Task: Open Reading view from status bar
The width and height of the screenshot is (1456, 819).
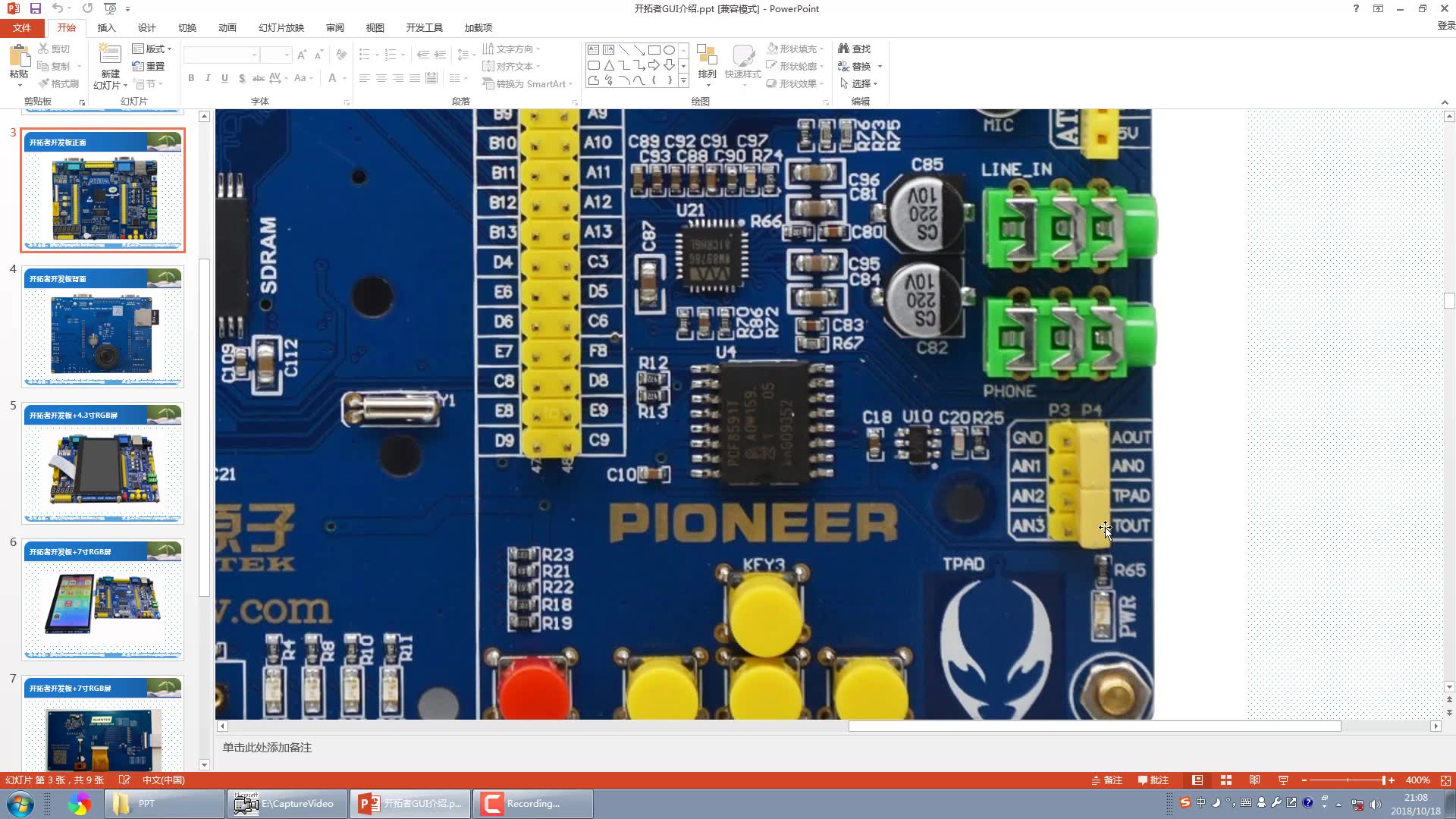Action: pyautogui.click(x=1255, y=780)
